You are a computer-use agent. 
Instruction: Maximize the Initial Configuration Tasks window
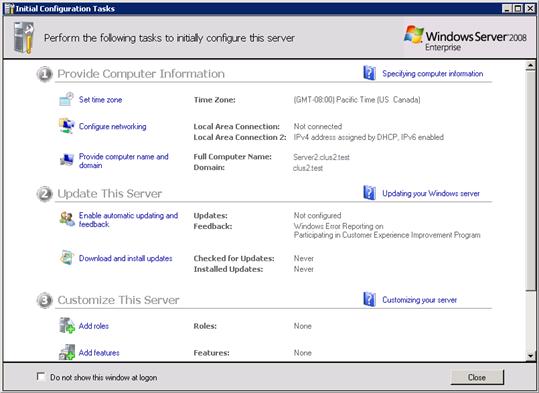(518, 9)
